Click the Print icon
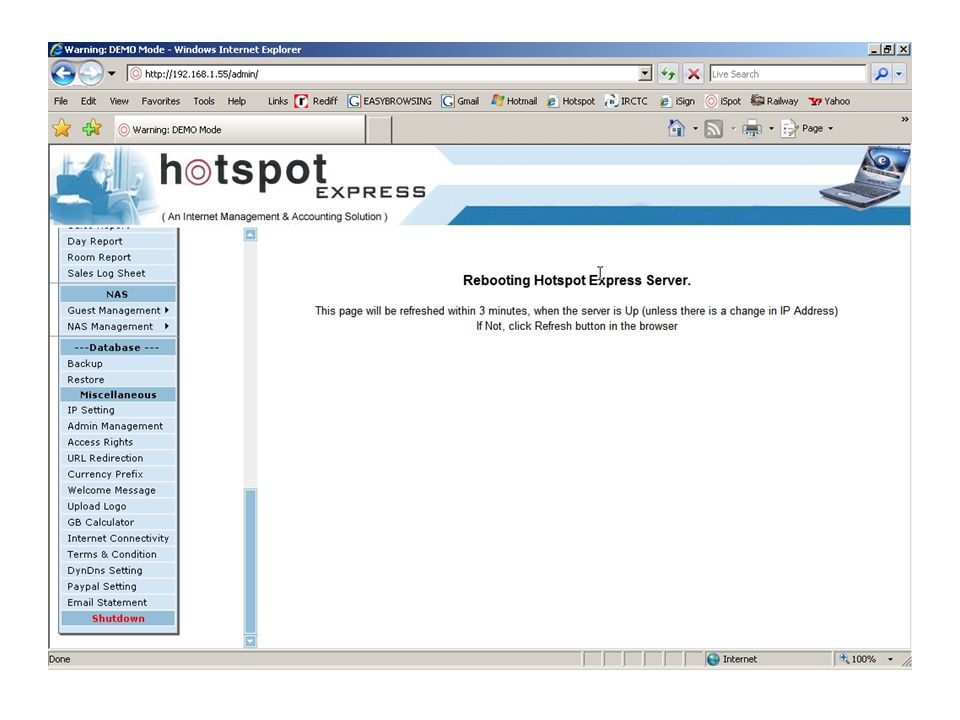Screen dimensions: 960x720 click(x=752, y=129)
